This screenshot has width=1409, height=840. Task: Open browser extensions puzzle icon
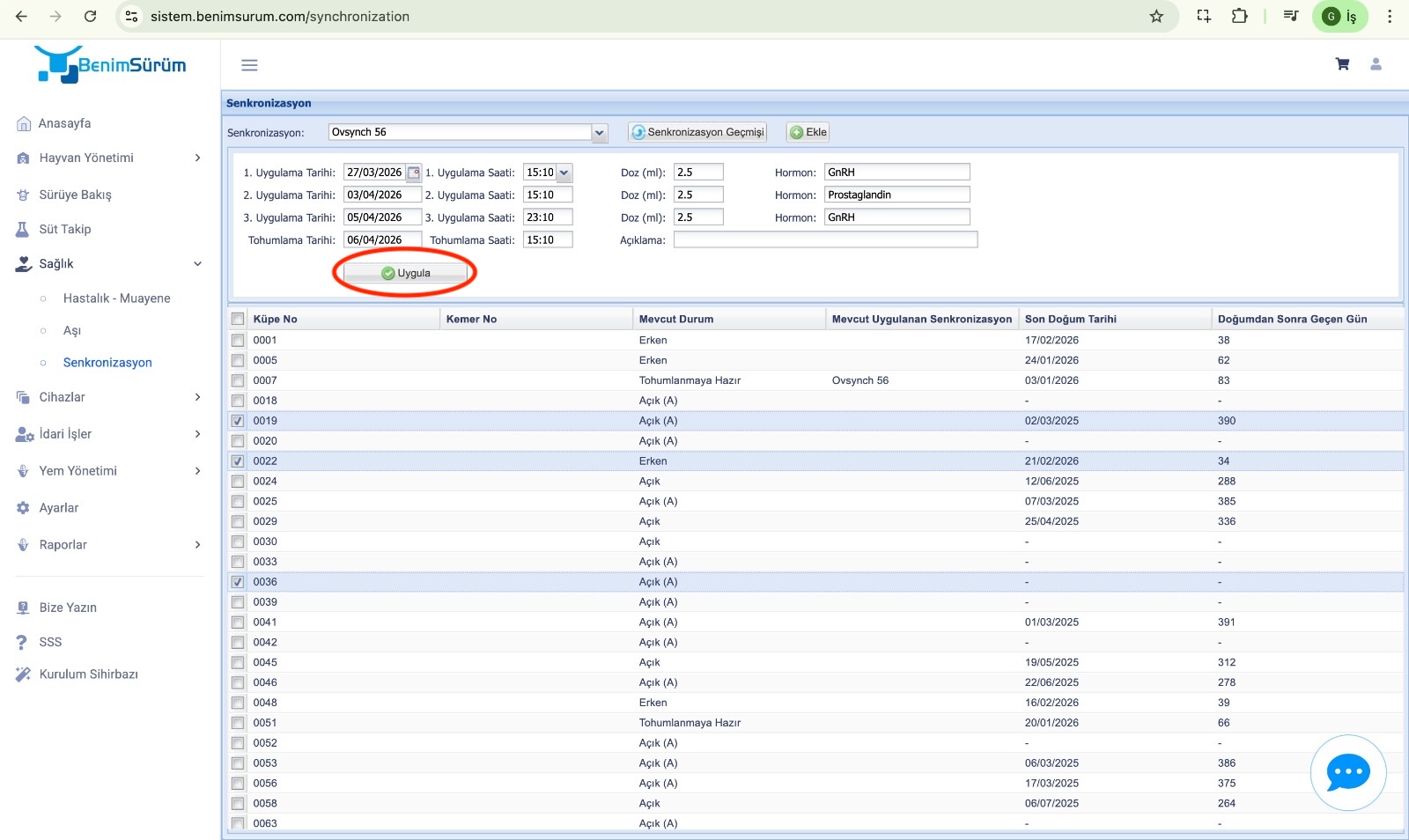click(1239, 17)
